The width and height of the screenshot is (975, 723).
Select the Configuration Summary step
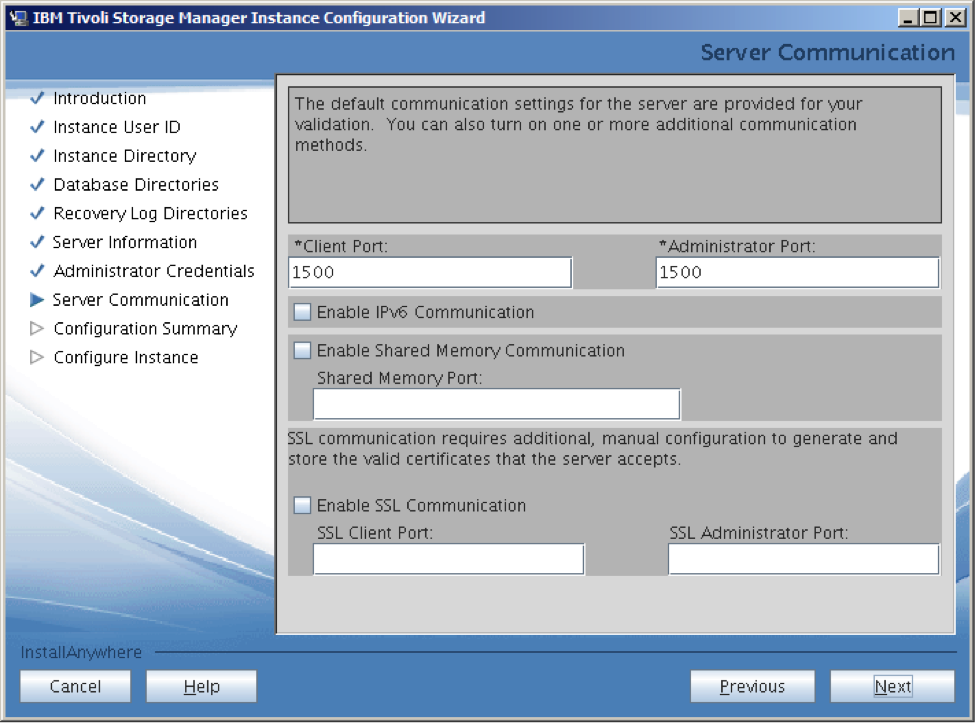pyautogui.click(x=146, y=328)
